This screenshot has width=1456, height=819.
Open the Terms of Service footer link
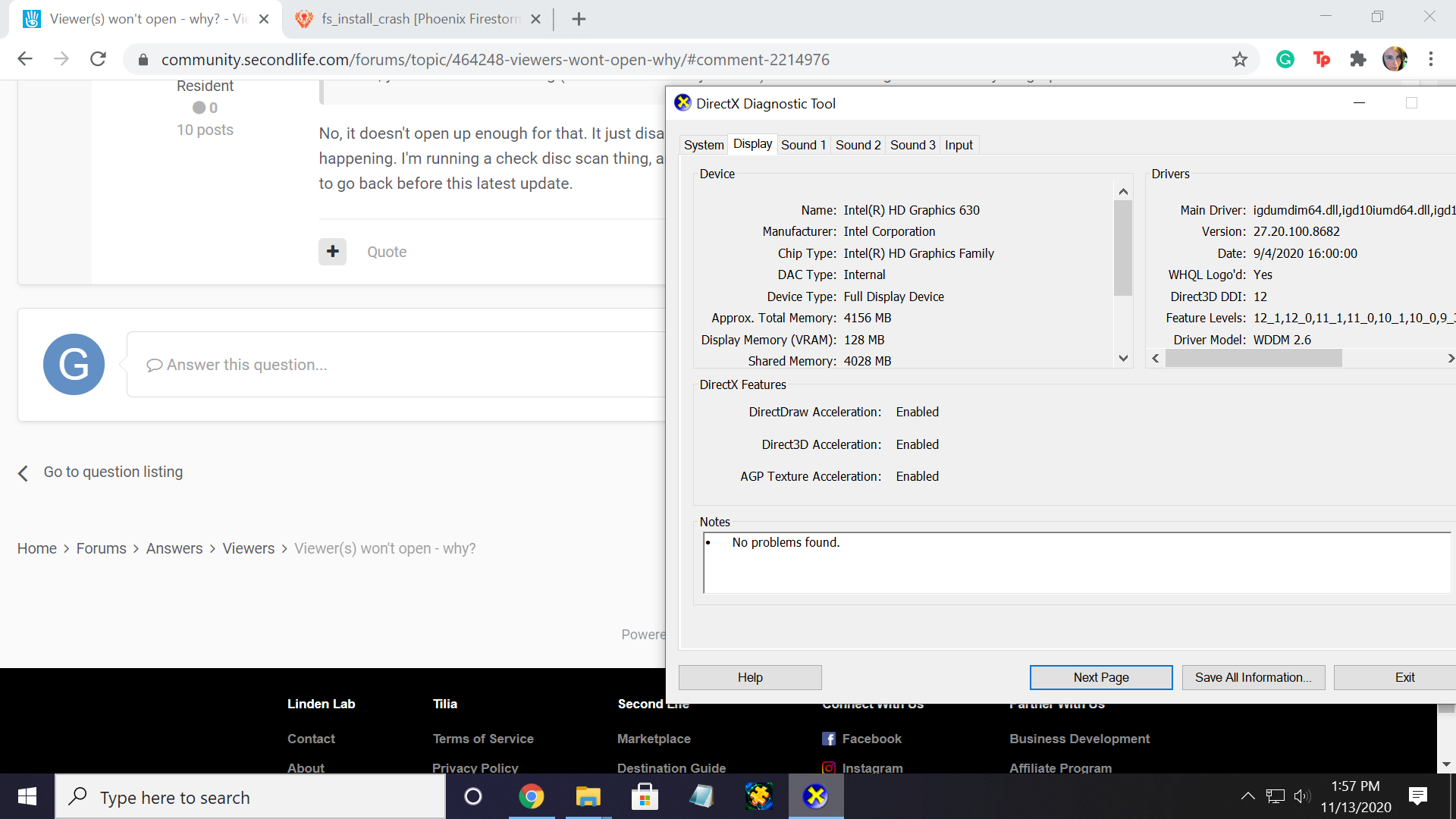483,739
